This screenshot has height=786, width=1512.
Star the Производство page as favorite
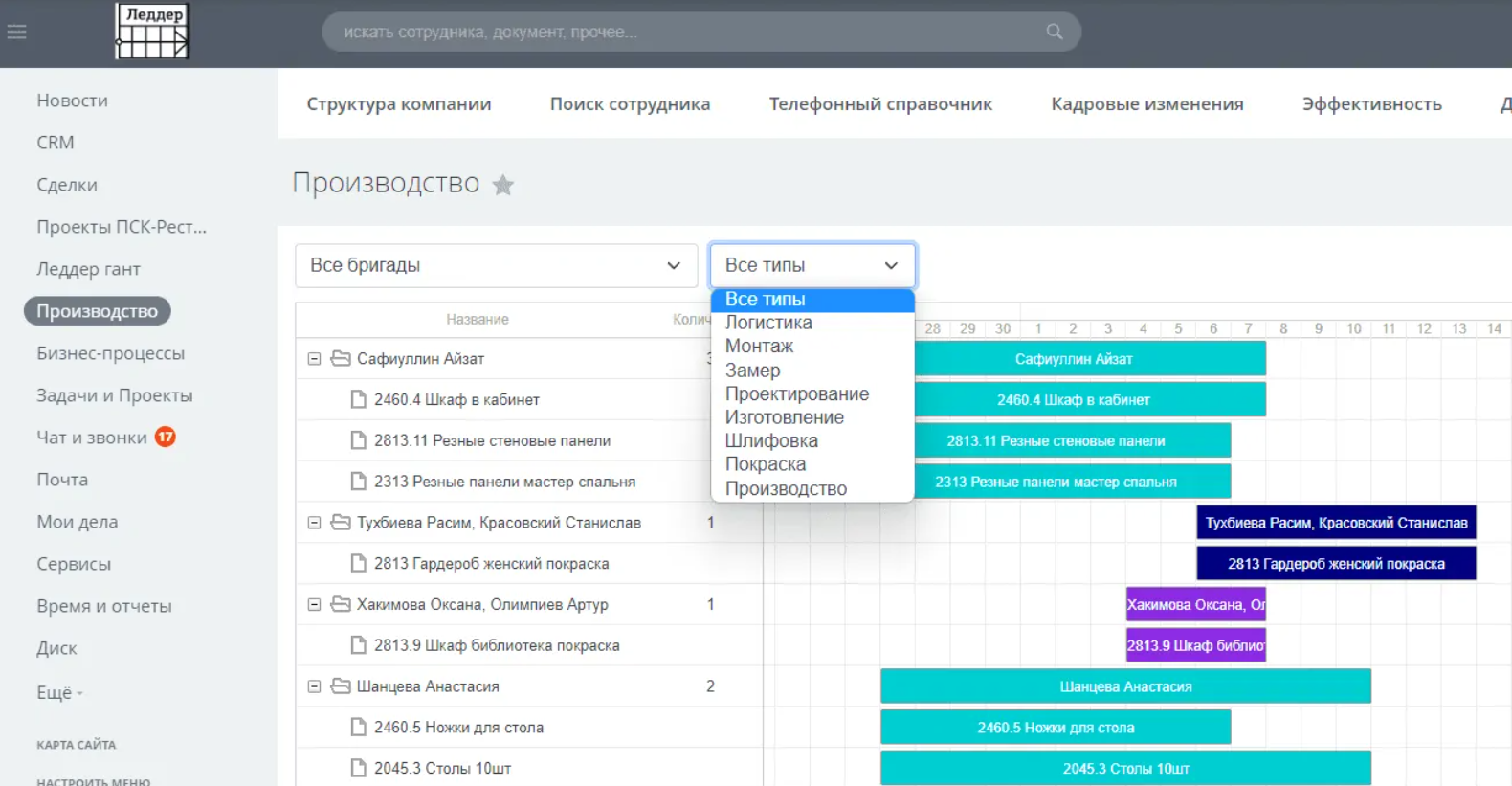tap(503, 185)
